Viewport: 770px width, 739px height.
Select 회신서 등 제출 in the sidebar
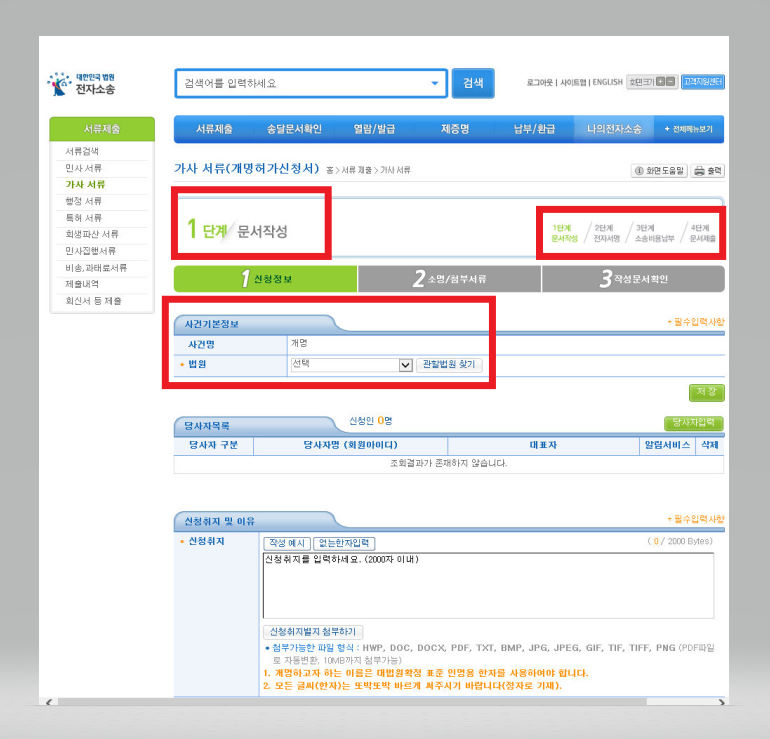(93, 301)
